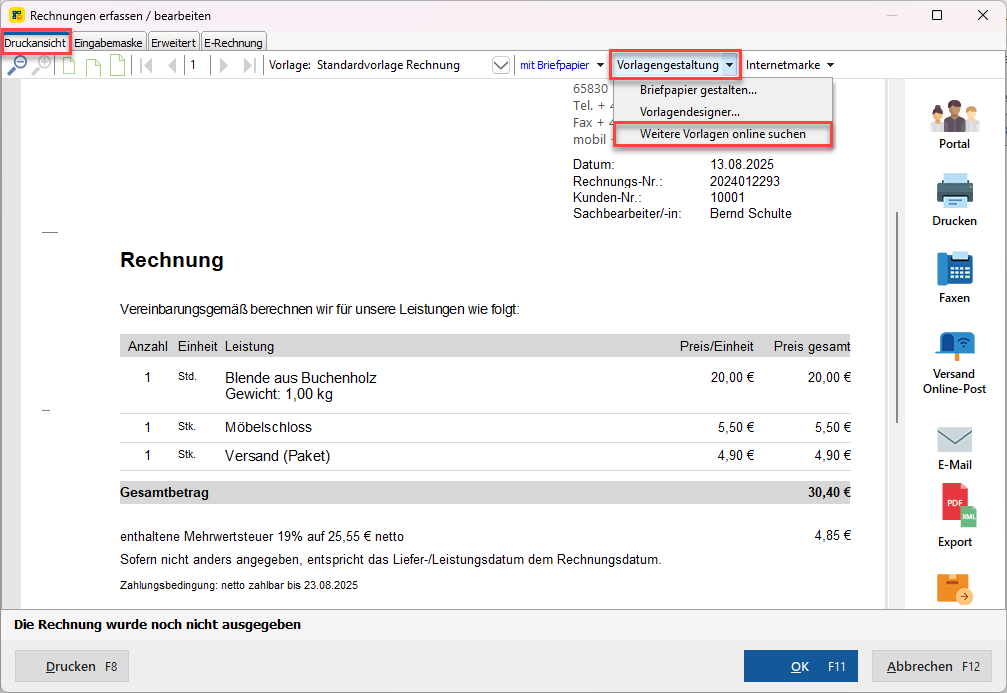Click the PDF XML Export icon
Viewport: 1007px width, 693px height.
(x=958, y=505)
